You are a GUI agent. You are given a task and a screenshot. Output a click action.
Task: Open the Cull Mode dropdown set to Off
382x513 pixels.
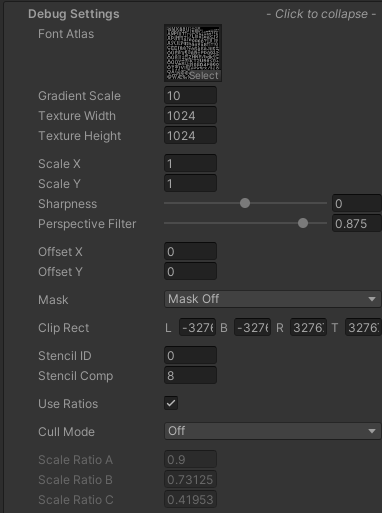[x=272, y=431]
